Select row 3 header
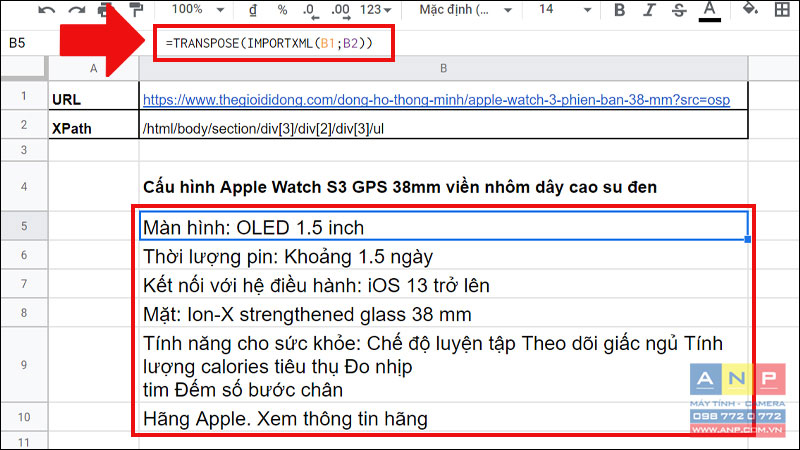 24,150
